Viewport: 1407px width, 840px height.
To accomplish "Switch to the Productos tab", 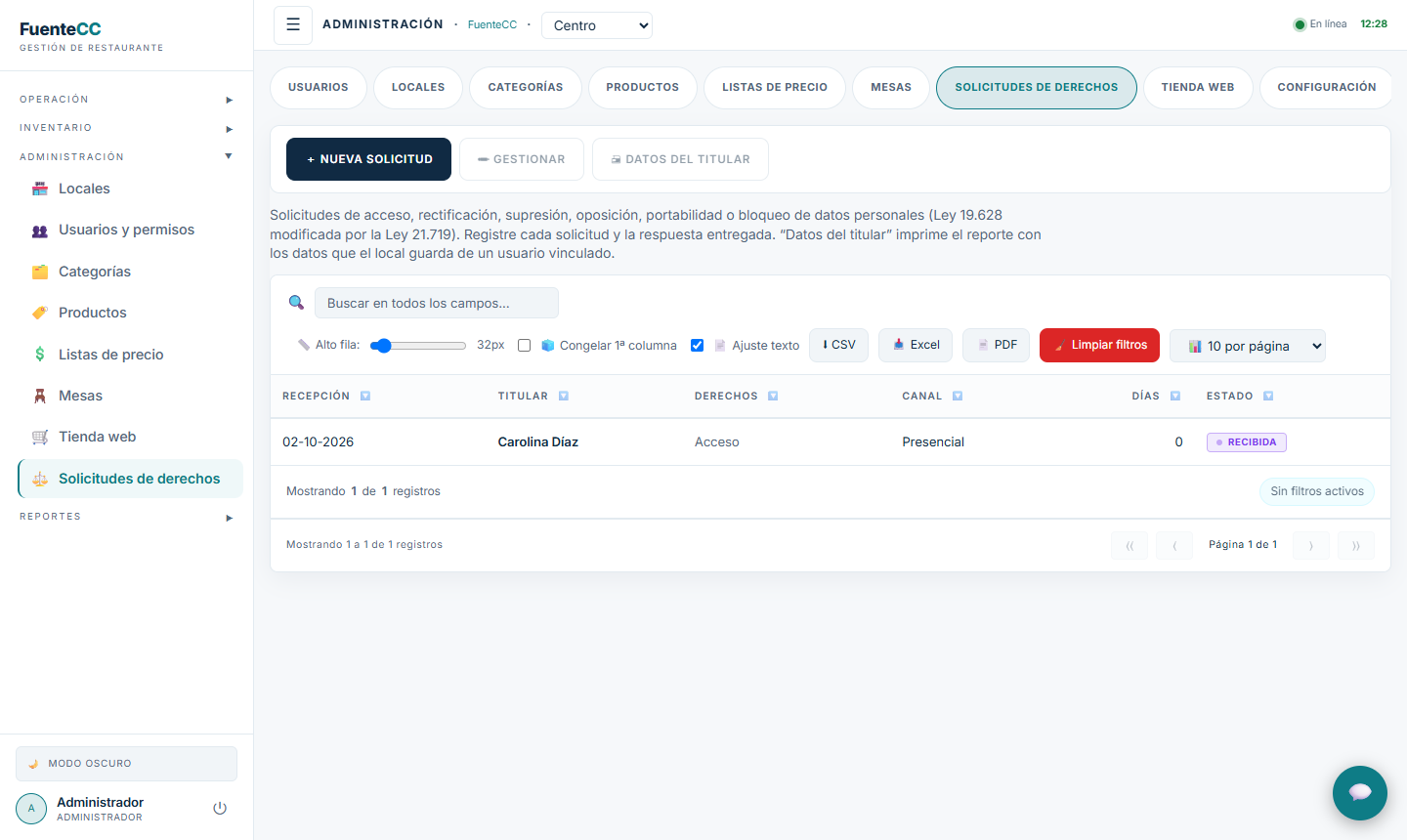I will click(642, 88).
